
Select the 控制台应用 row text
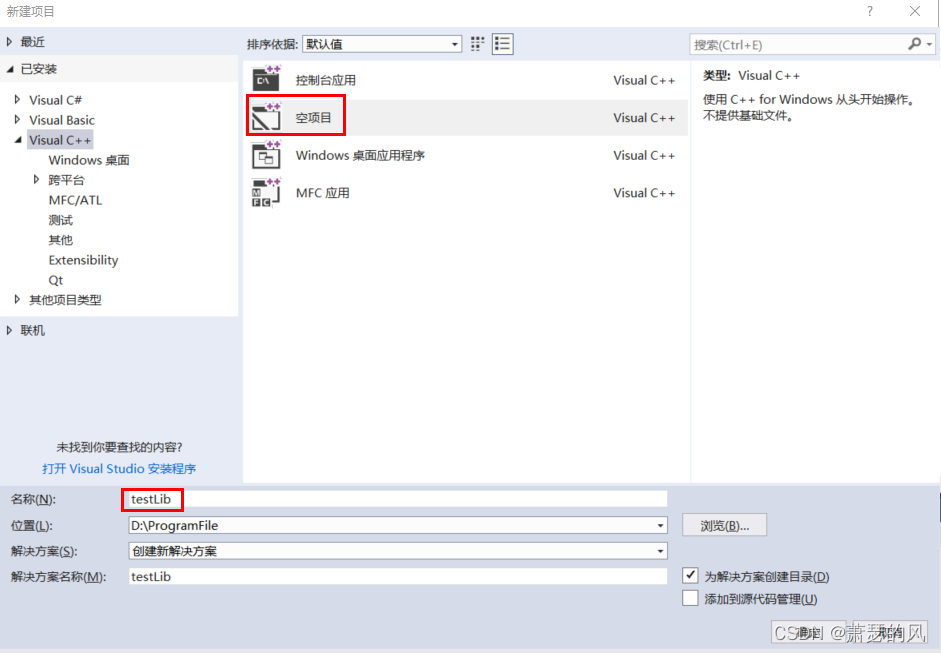(326, 80)
